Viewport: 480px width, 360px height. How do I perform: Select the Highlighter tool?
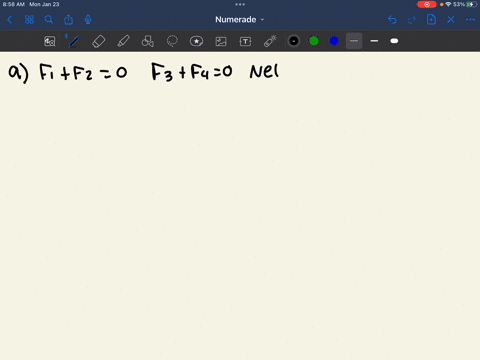123,41
